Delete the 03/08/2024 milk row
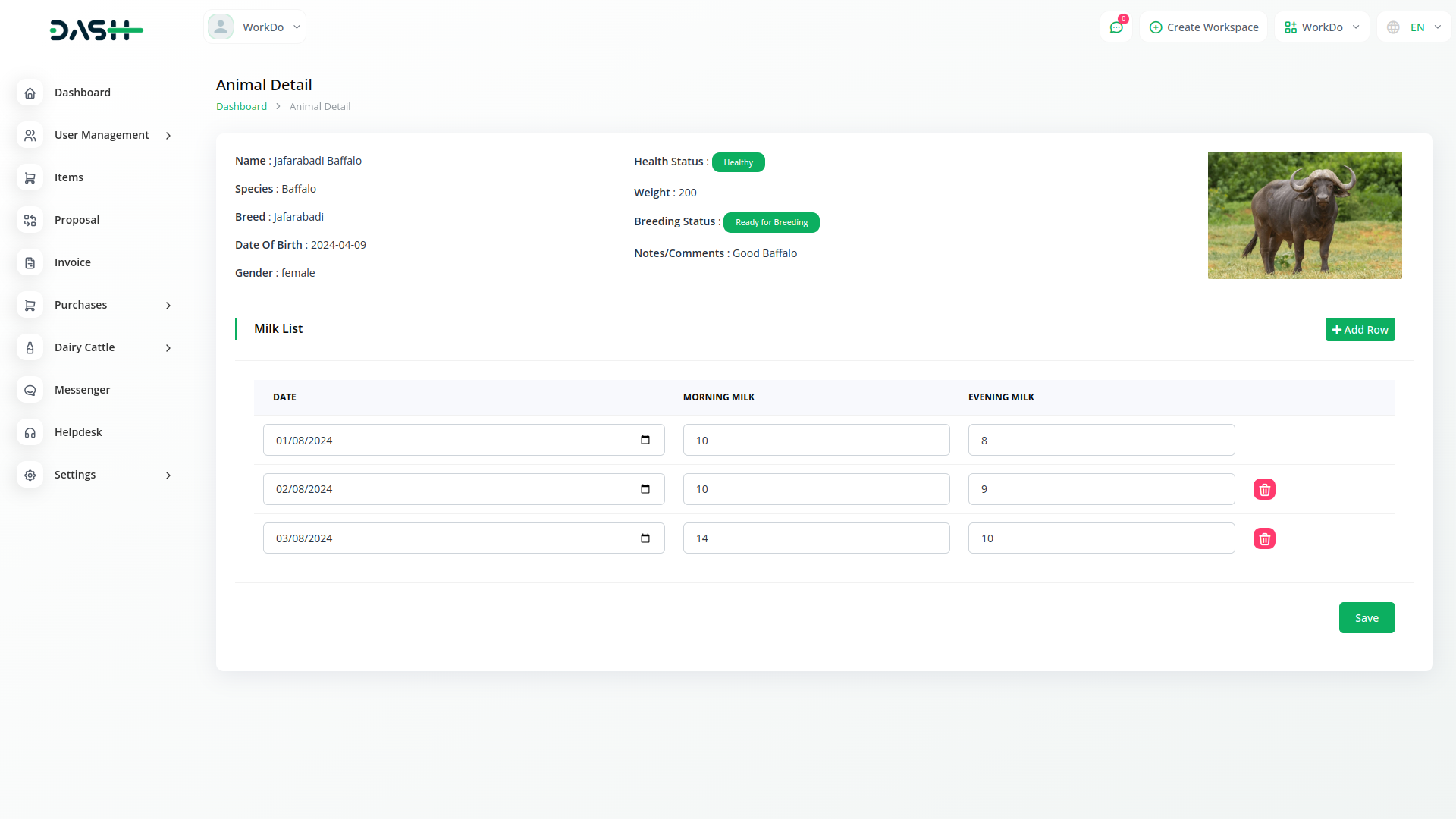This screenshot has height=819, width=1456. click(1264, 538)
